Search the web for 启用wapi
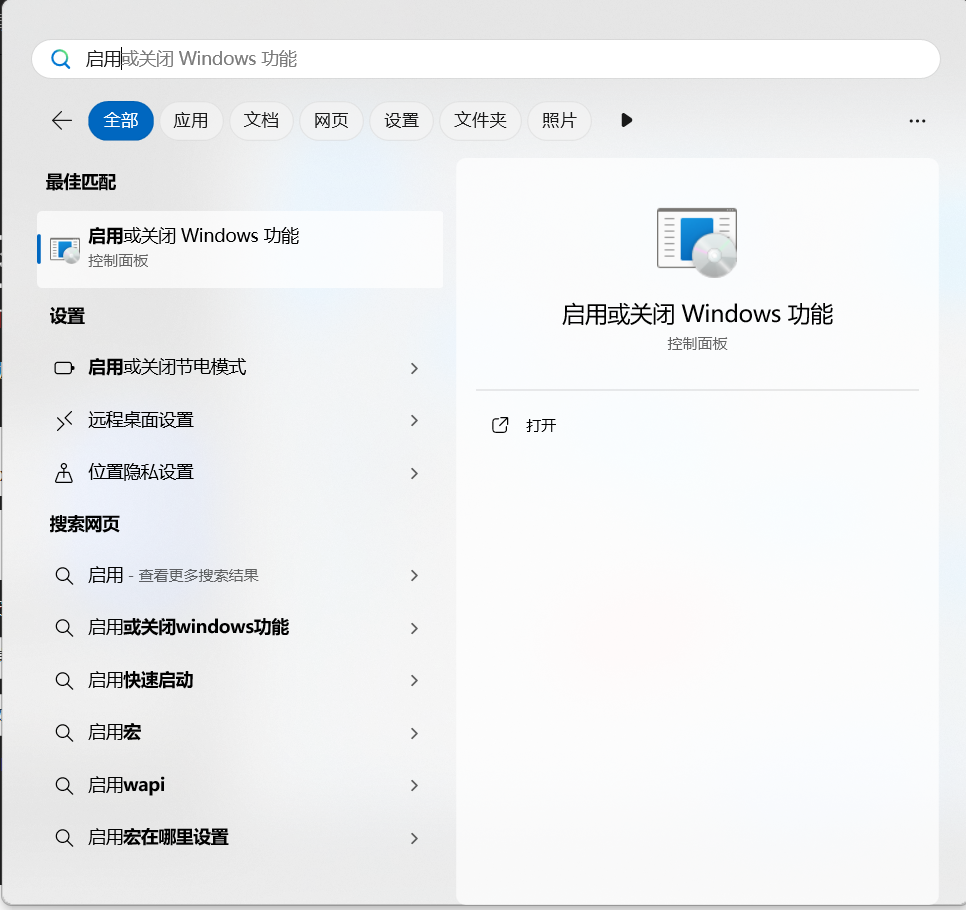This screenshot has height=910, width=966. point(240,786)
